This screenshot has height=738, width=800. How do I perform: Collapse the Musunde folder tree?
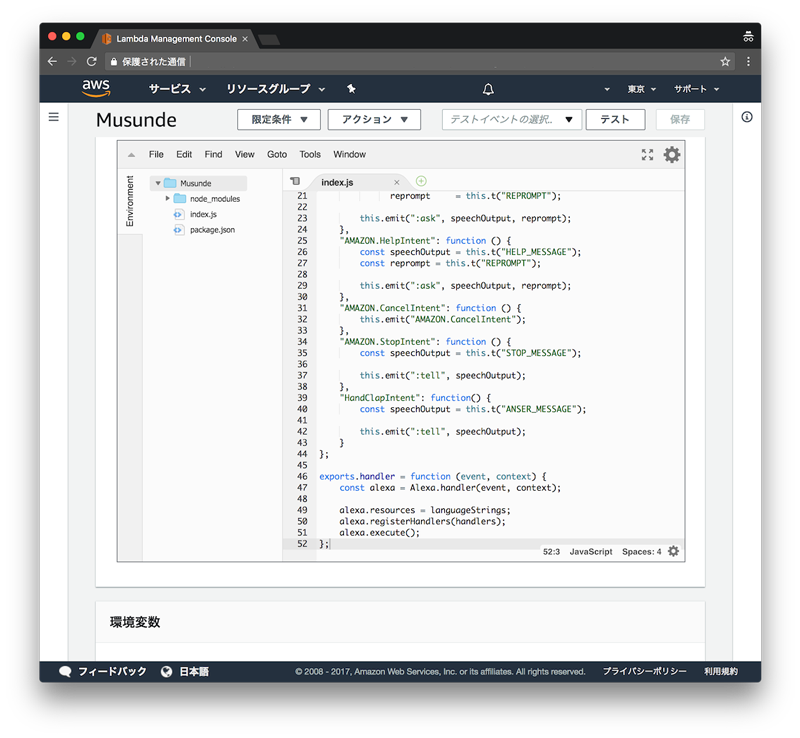pyautogui.click(x=158, y=183)
